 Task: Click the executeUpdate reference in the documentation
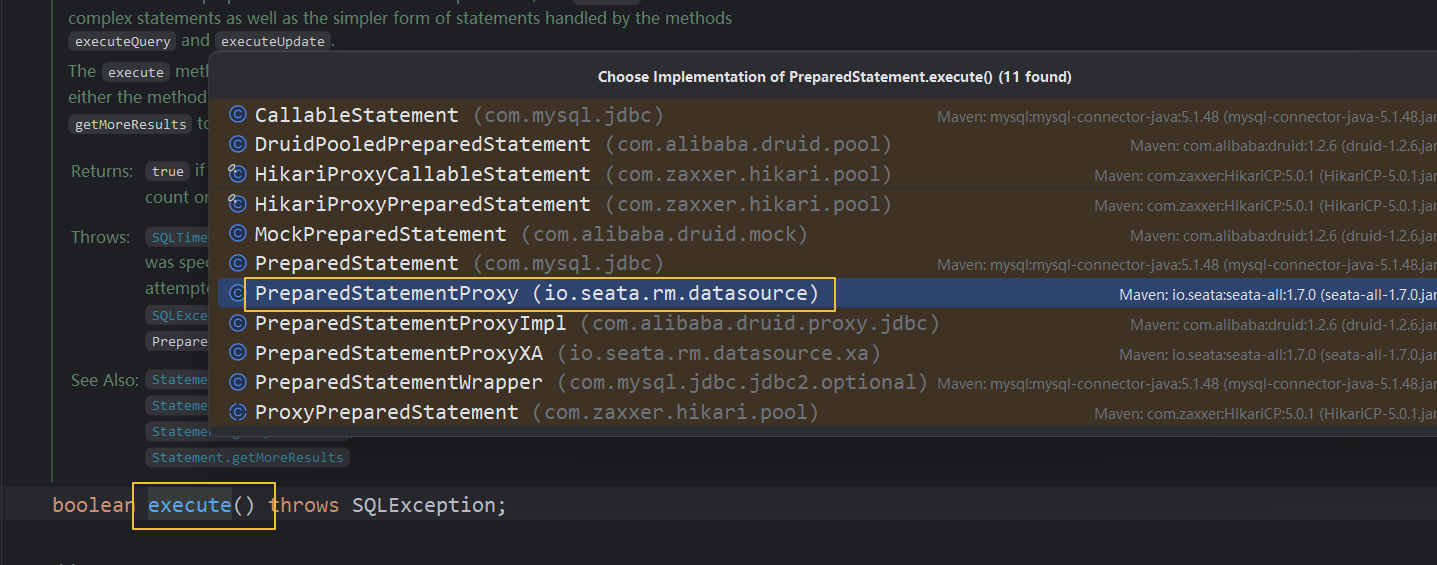pos(273,42)
